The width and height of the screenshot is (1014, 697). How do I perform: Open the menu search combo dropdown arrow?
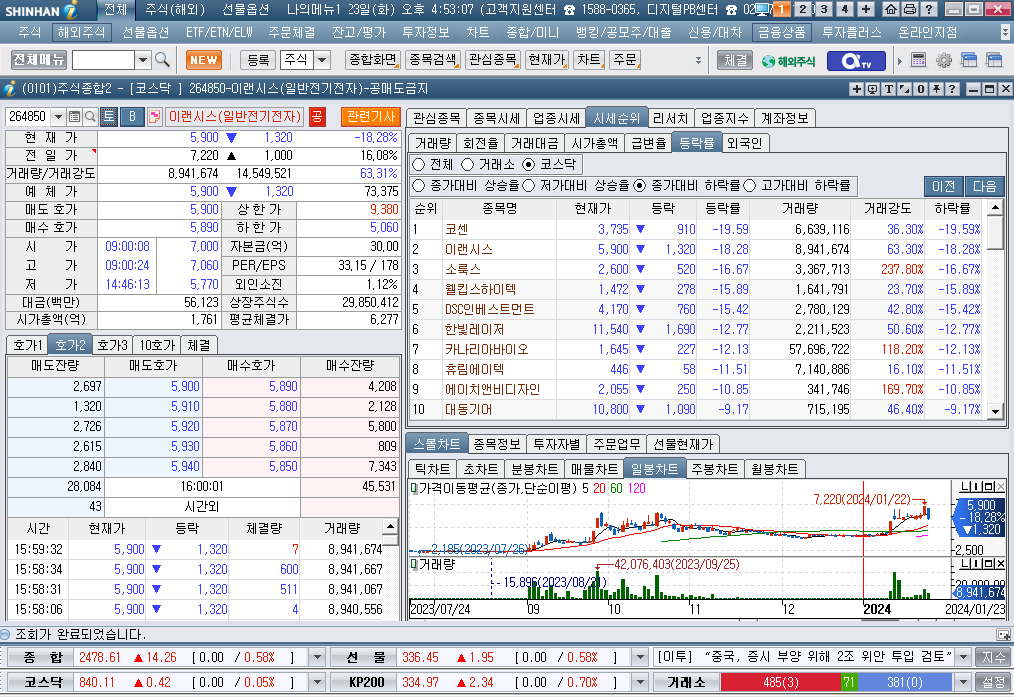143,60
